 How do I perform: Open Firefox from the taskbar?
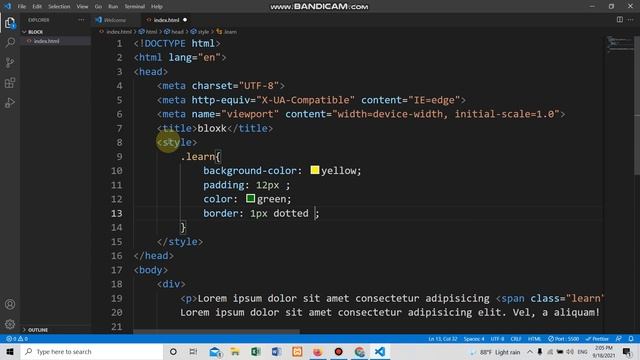(318, 352)
